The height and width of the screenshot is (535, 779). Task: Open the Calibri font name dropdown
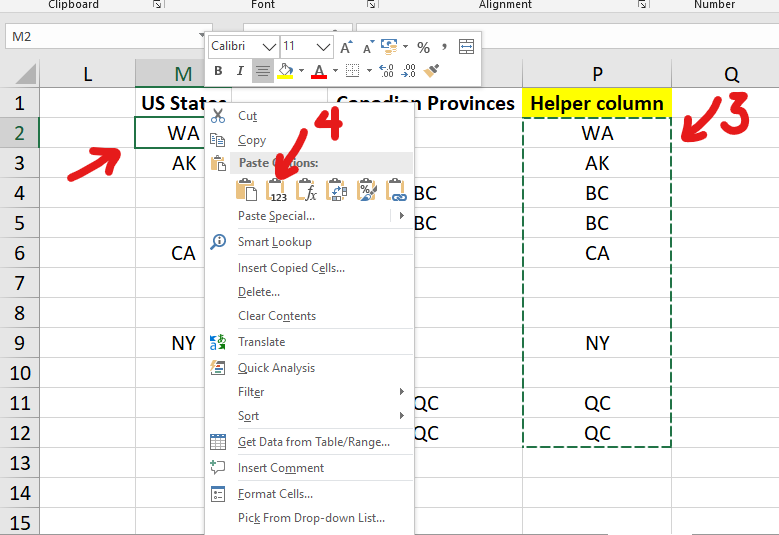click(269, 47)
